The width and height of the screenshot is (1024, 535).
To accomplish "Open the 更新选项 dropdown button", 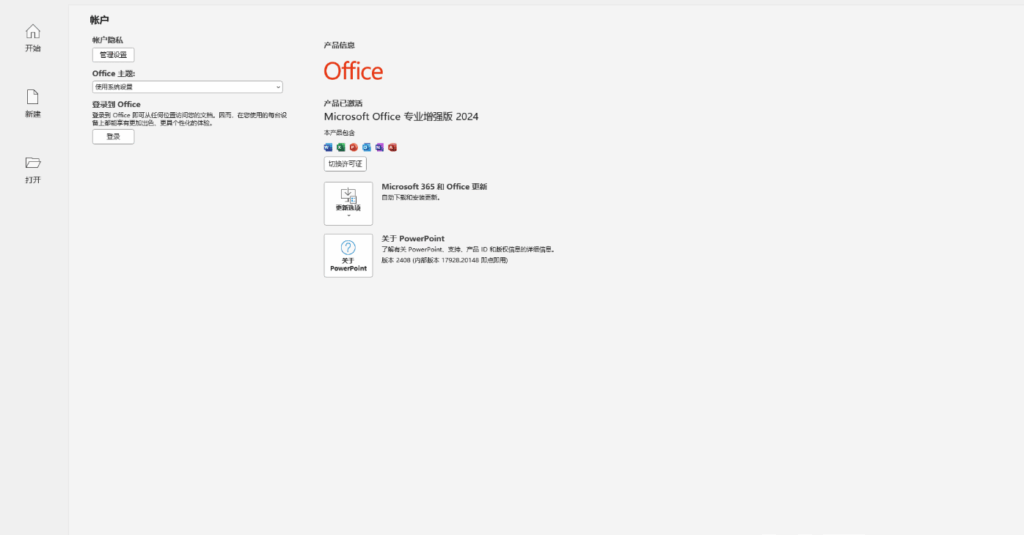I will coord(348,203).
